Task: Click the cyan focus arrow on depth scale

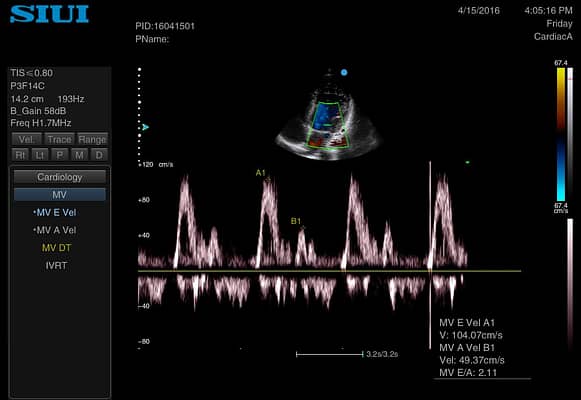Action: point(145,127)
